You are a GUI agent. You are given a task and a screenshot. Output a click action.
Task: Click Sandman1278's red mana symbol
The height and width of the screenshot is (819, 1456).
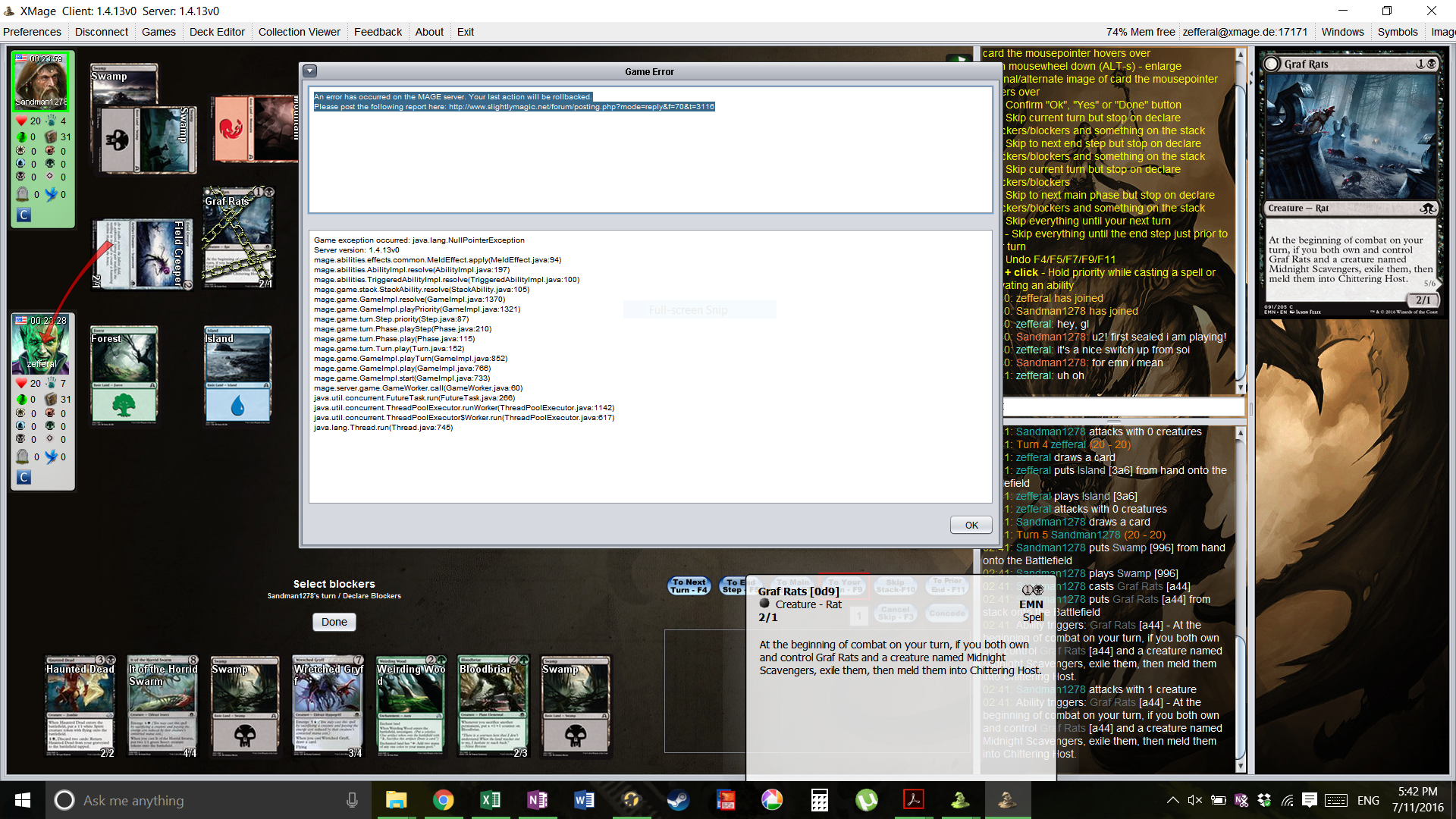[50, 150]
